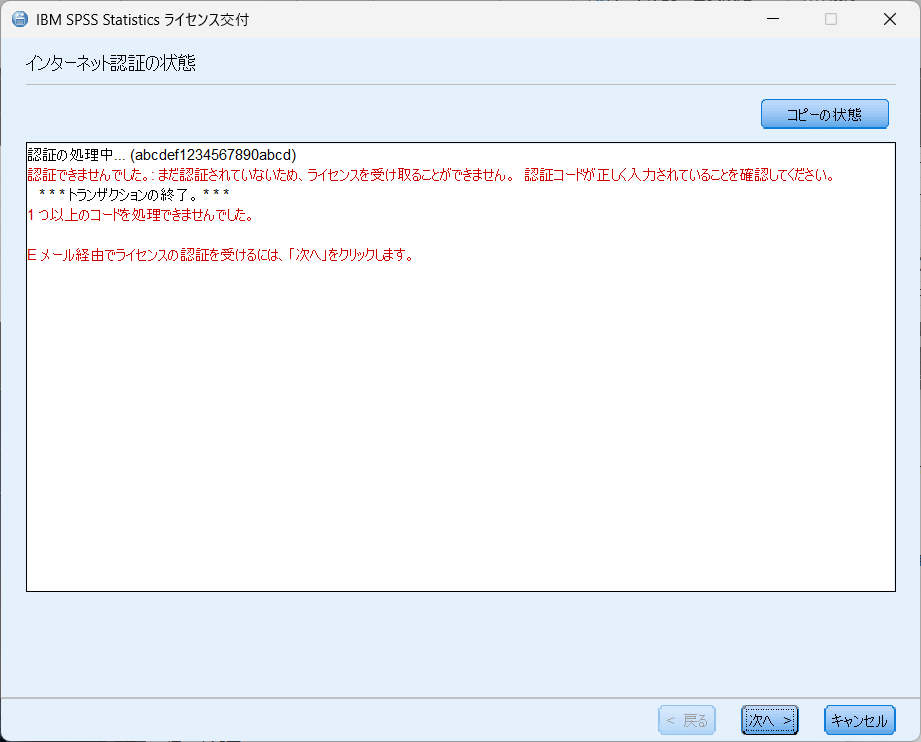Cancel the wizard with キャンセル
The width and height of the screenshot is (921, 742).
click(859, 720)
